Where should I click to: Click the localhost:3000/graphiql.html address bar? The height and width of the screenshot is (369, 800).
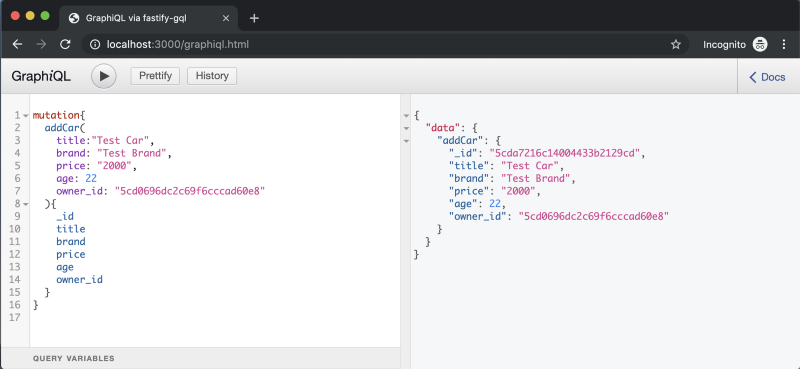385,44
